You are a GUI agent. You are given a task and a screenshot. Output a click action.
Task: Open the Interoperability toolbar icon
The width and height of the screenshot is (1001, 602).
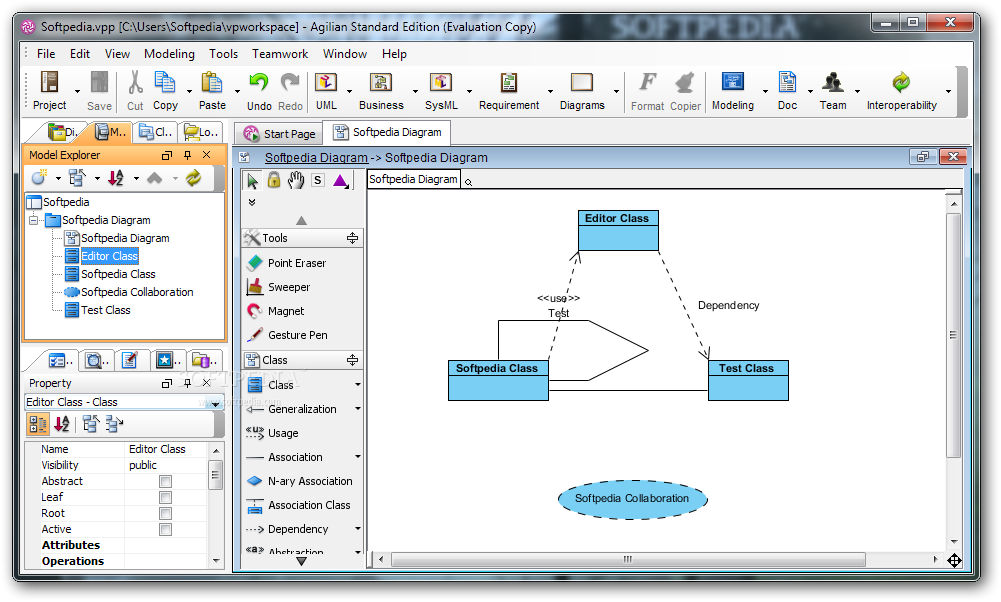click(x=901, y=82)
